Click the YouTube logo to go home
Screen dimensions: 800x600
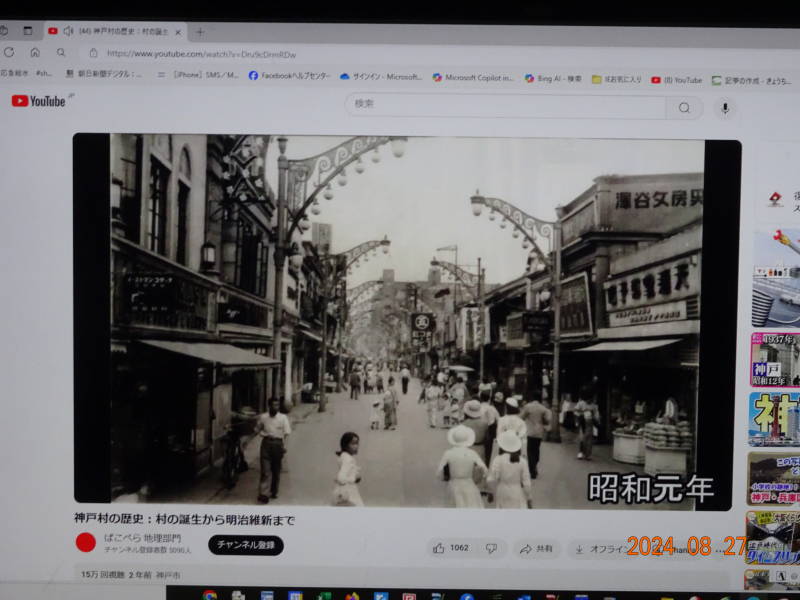point(38,101)
